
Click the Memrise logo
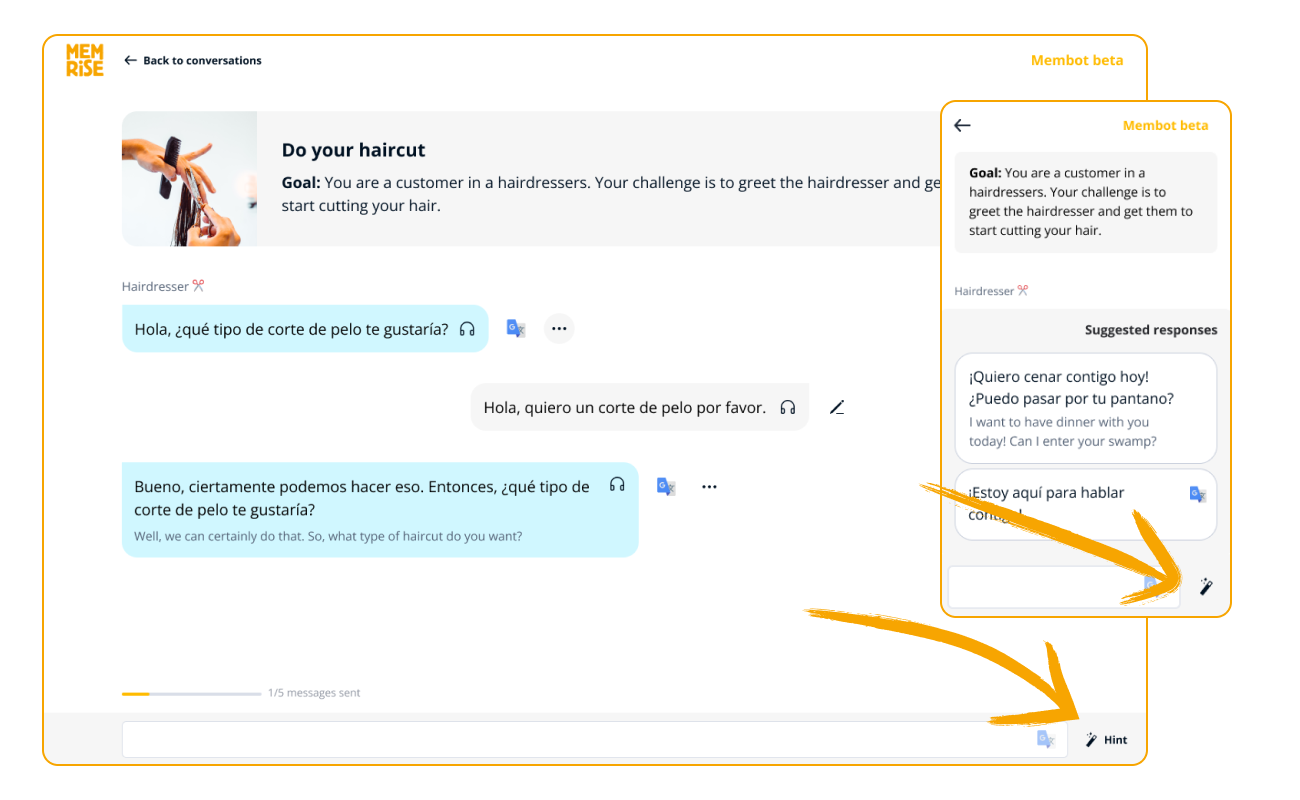(85, 60)
